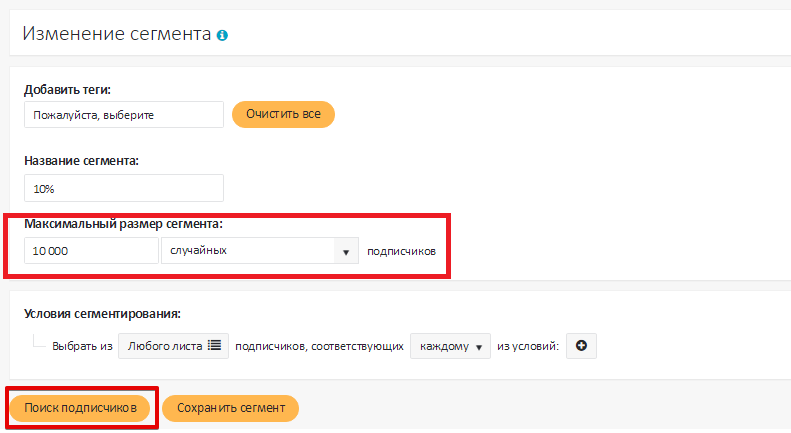Focus the segment name field containing 10%

[123, 188]
